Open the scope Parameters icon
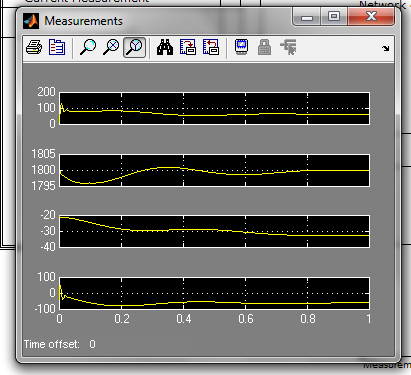411x375 pixels. [57, 47]
